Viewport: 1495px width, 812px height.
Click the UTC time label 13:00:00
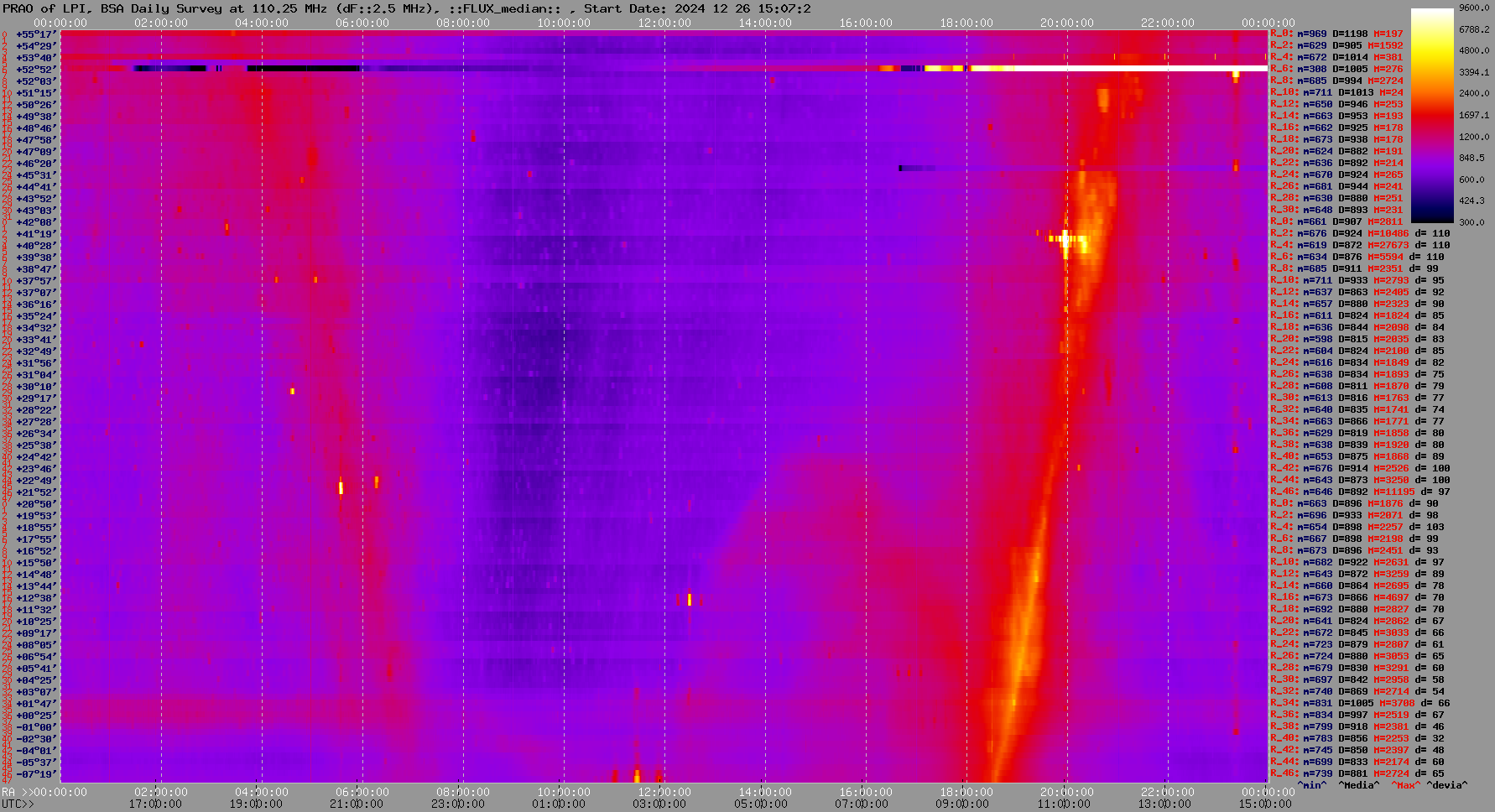(1164, 804)
